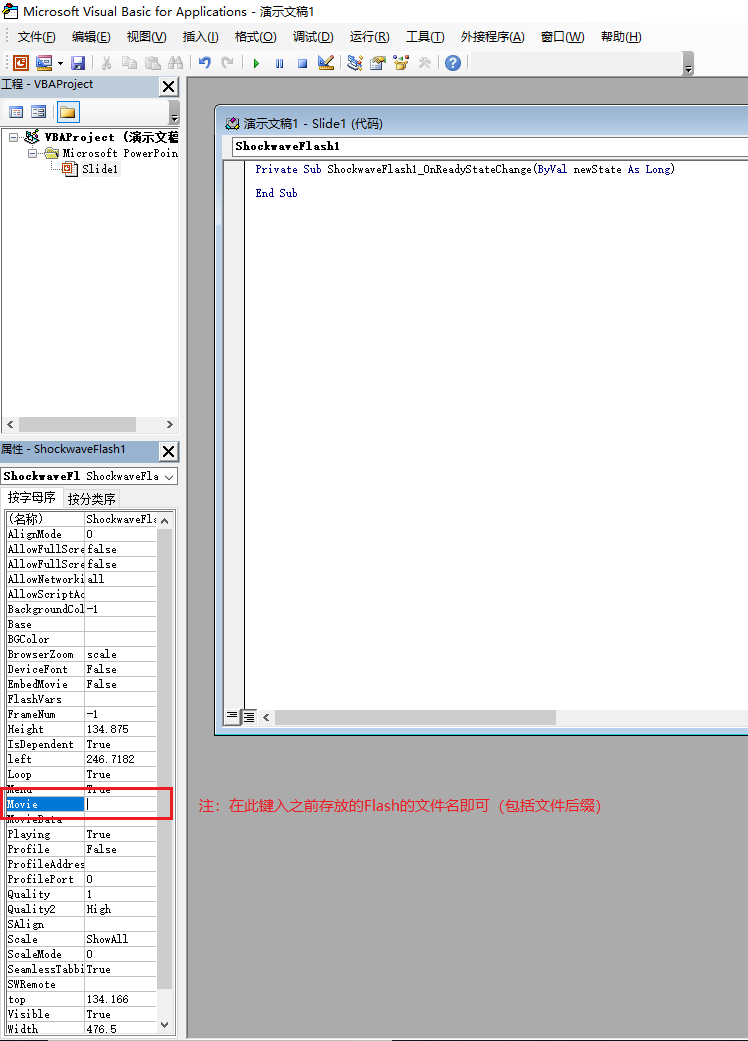Run the macro with the green play icon
The height and width of the screenshot is (1041, 748).
(256, 63)
